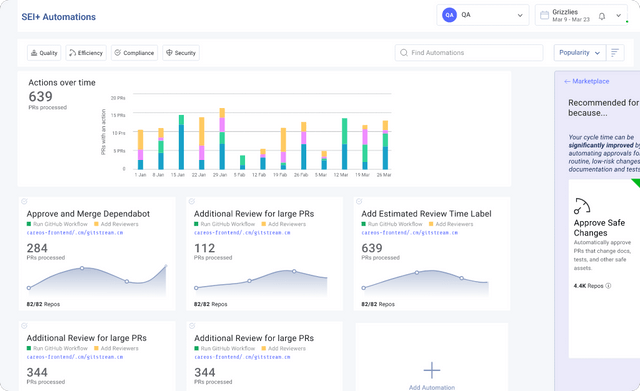Go back via the Marketplace link
Viewport: 640px width, 391px height.
[x=587, y=81]
